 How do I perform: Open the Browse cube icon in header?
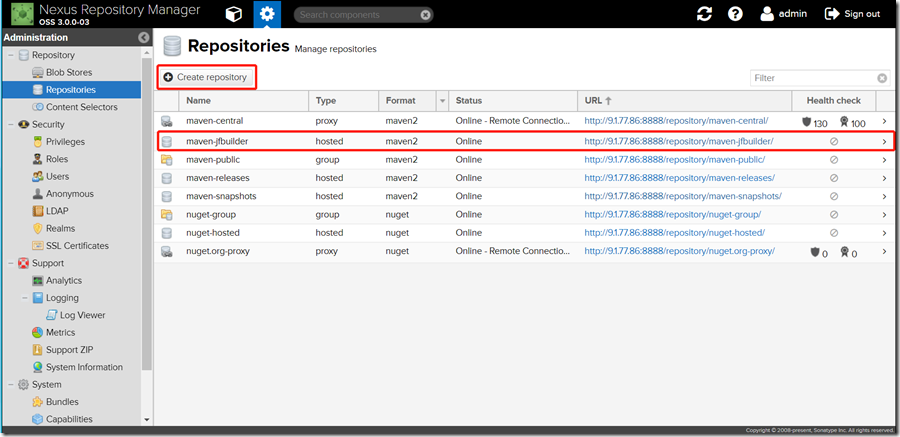click(234, 14)
